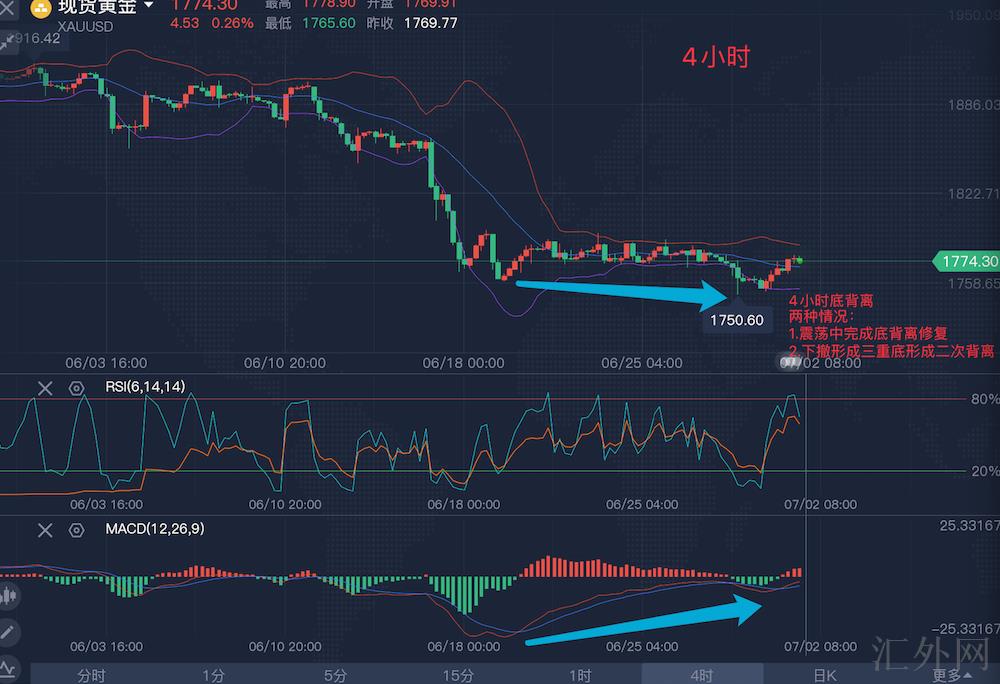Select the candlestick chart type icon
The width and height of the screenshot is (1000, 684).
coord(8,596)
